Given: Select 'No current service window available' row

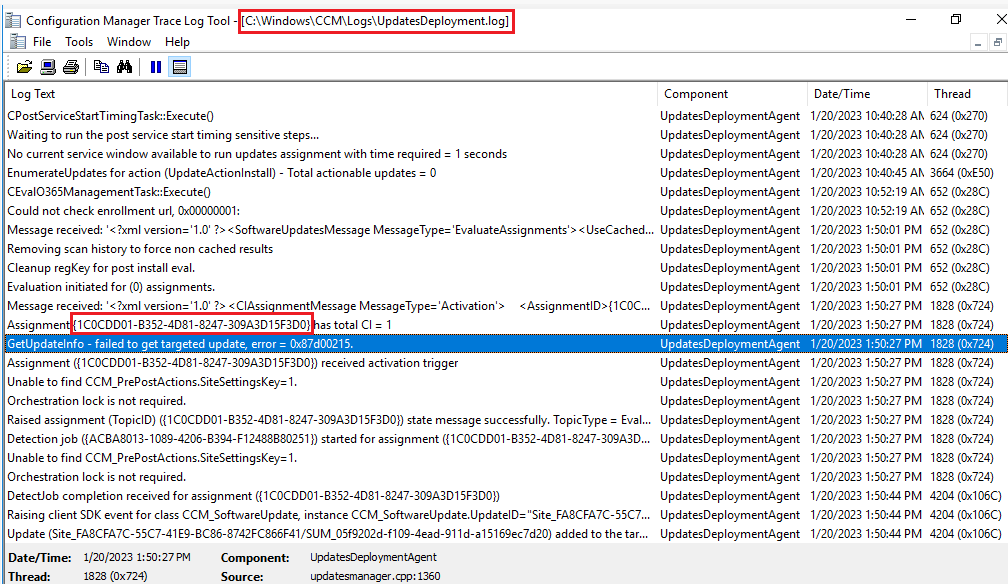Looking at the screenshot, I should click(504, 154).
